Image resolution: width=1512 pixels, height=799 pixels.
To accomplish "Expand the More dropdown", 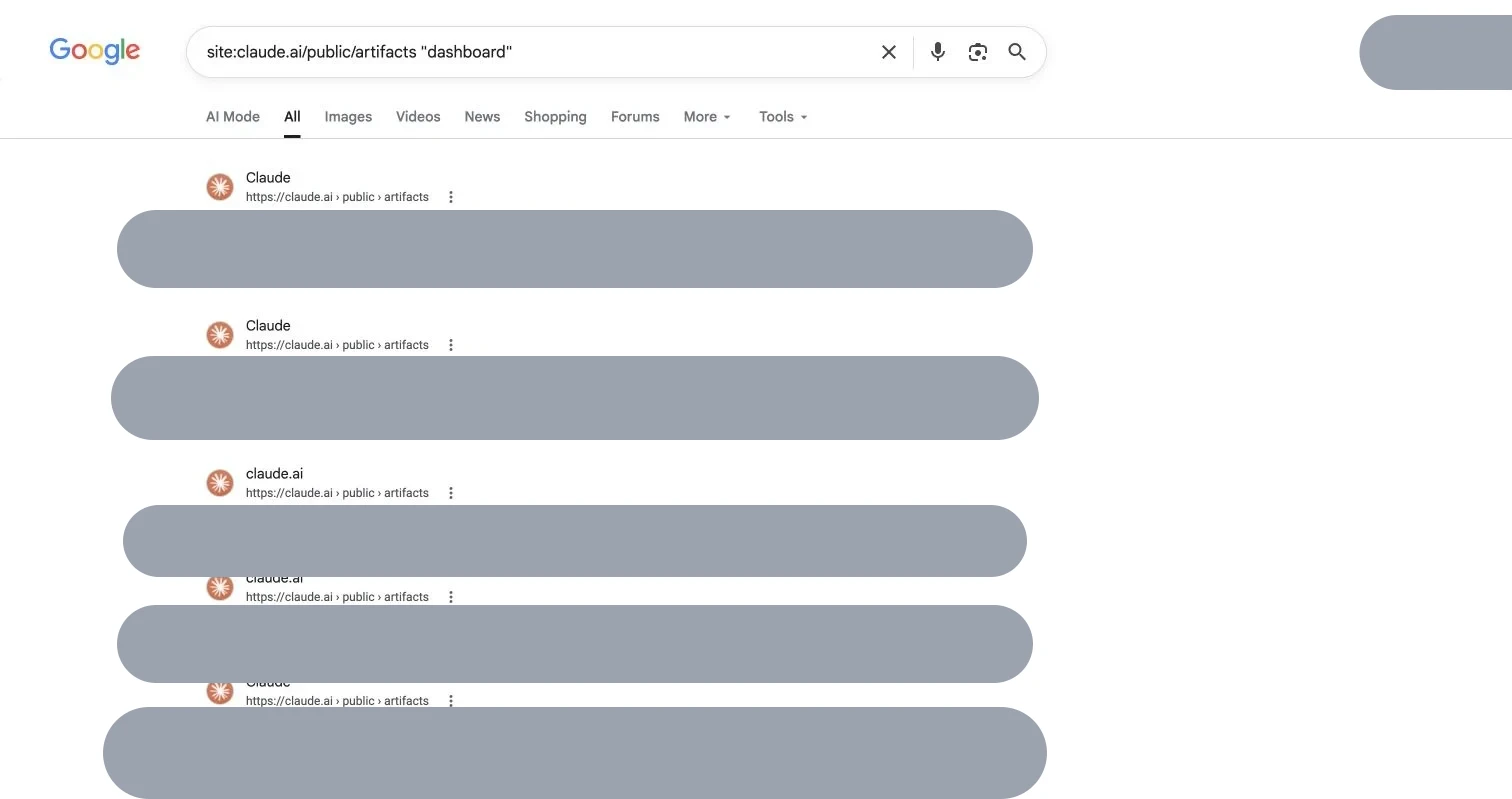I will pyautogui.click(x=707, y=117).
